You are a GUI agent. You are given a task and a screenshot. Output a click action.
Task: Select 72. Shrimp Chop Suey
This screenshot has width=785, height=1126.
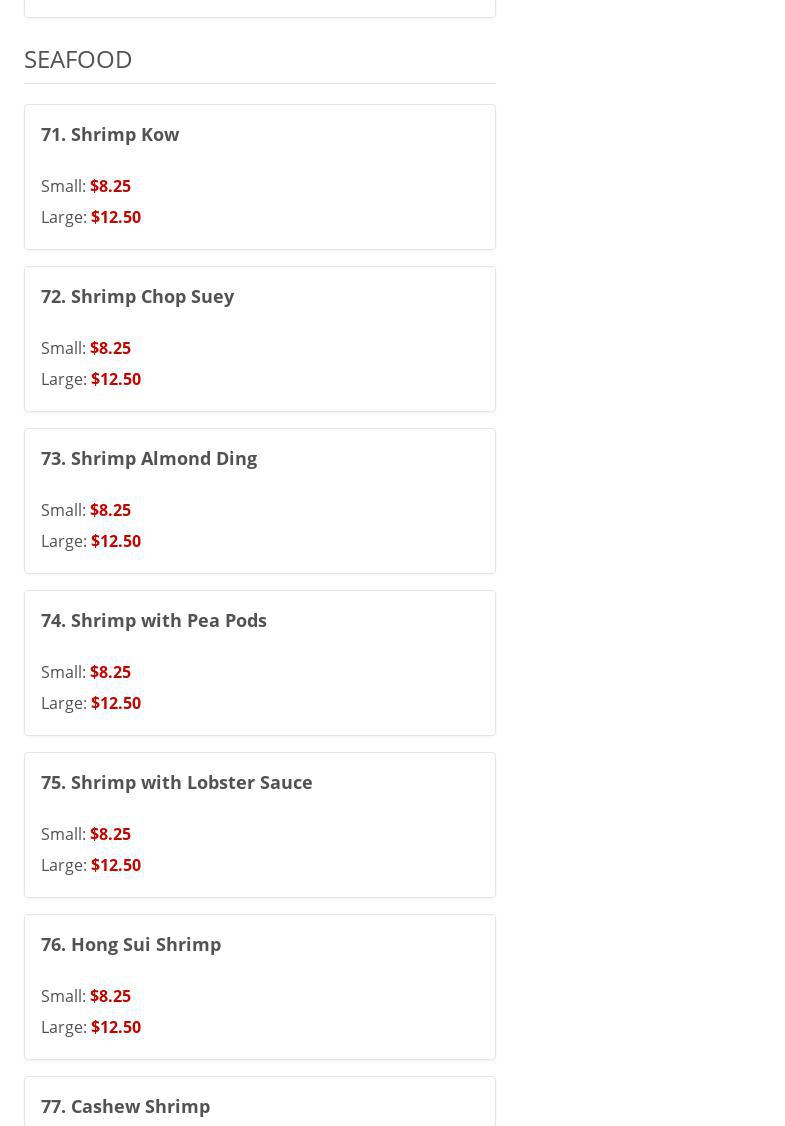(137, 296)
